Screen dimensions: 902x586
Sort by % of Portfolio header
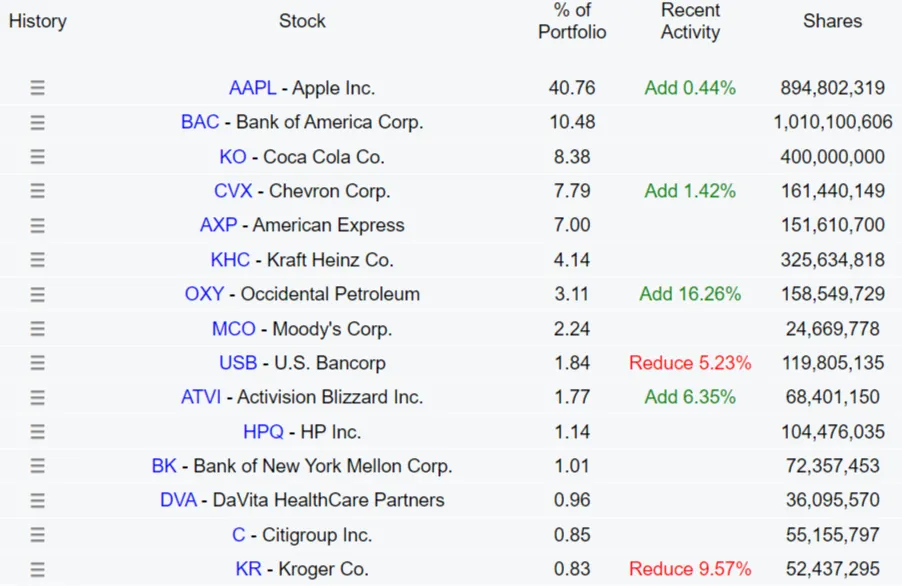pos(572,21)
